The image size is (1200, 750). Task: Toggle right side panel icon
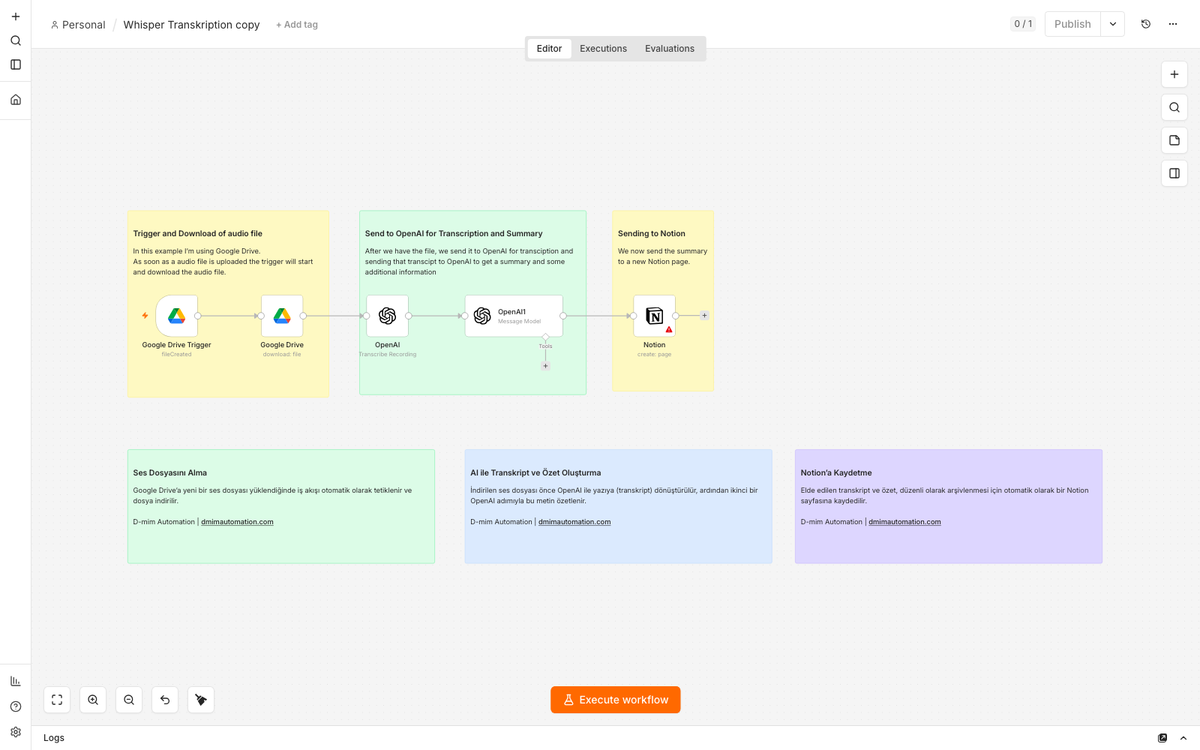[1174, 173]
